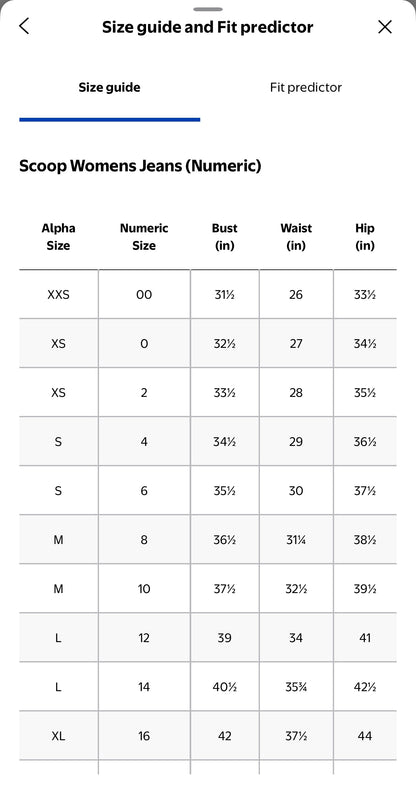
Task: Tap the Alpha Size column header
Action: click(x=59, y=237)
